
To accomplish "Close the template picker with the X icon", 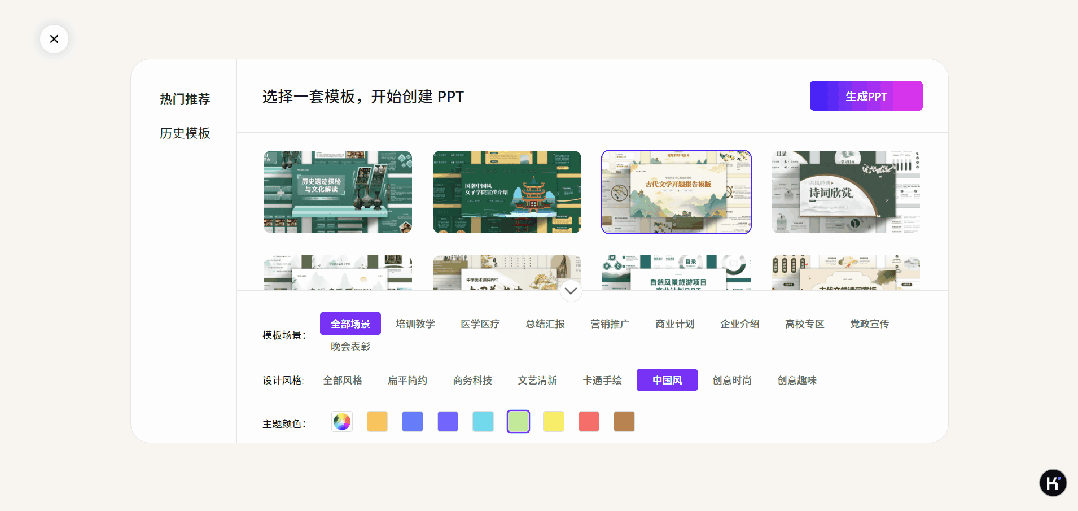I will point(54,39).
